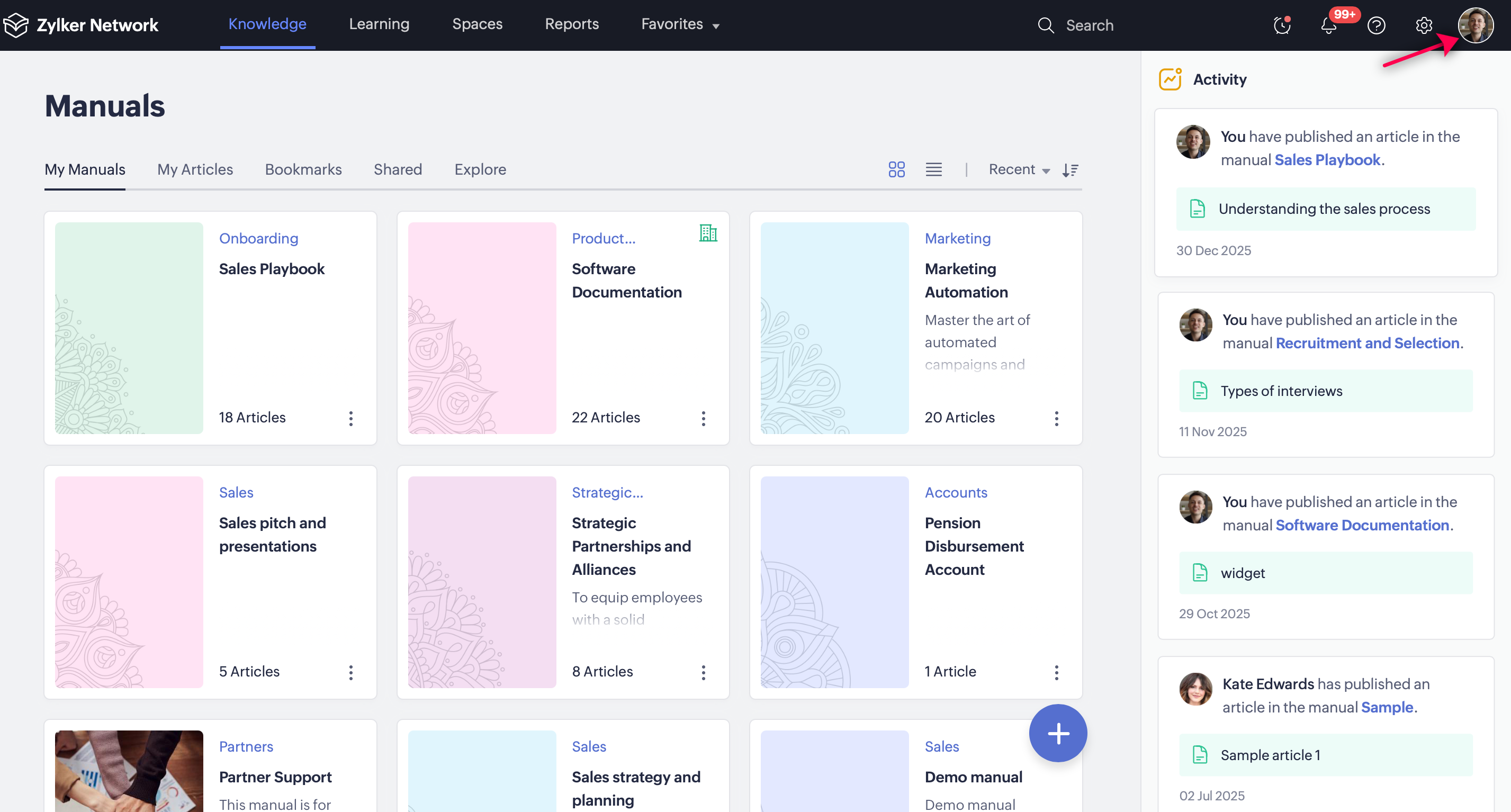Open the Recent sort dropdown

(1018, 170)
